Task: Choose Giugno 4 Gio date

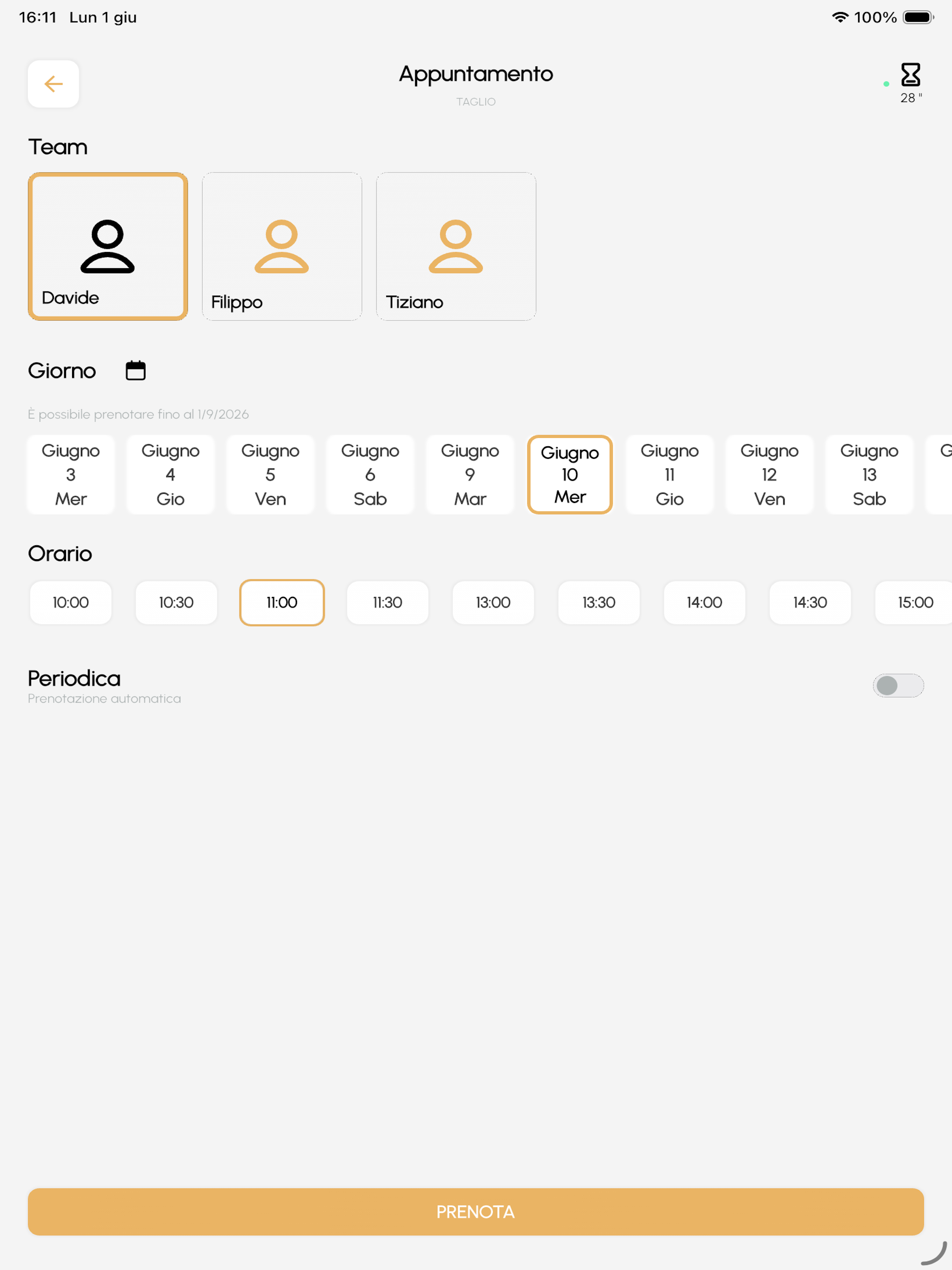Action: (171, 474)
